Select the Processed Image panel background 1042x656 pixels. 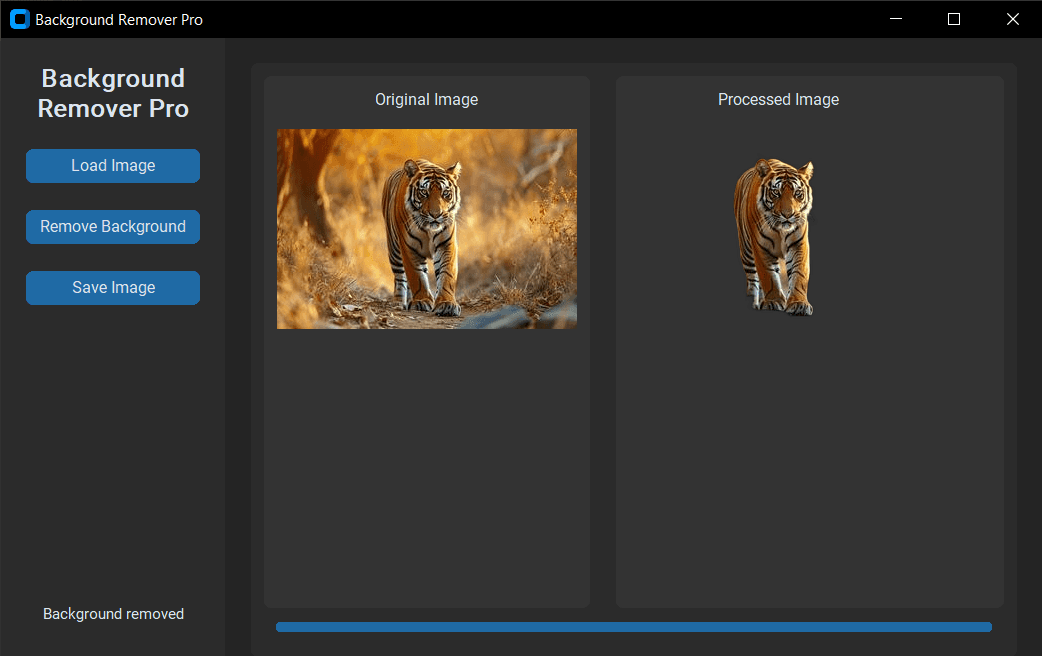click(x=809, y=470)
